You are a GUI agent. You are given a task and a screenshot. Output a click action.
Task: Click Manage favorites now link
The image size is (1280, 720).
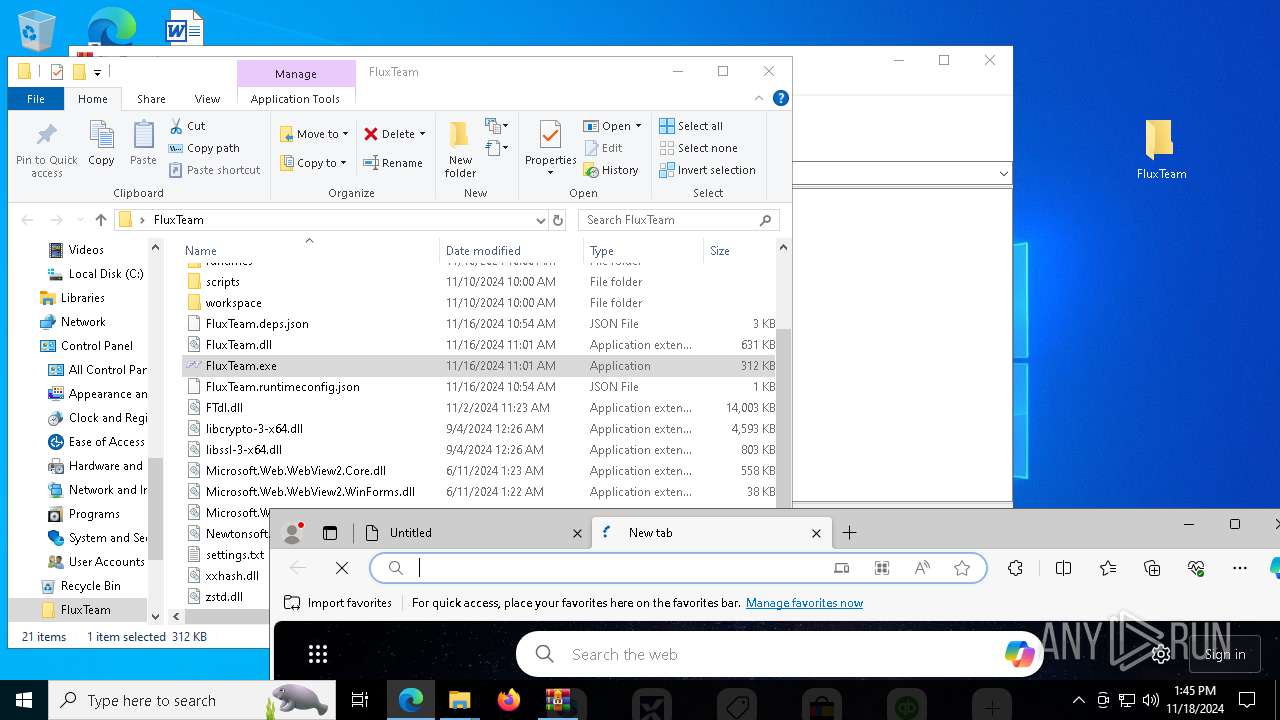804,603
